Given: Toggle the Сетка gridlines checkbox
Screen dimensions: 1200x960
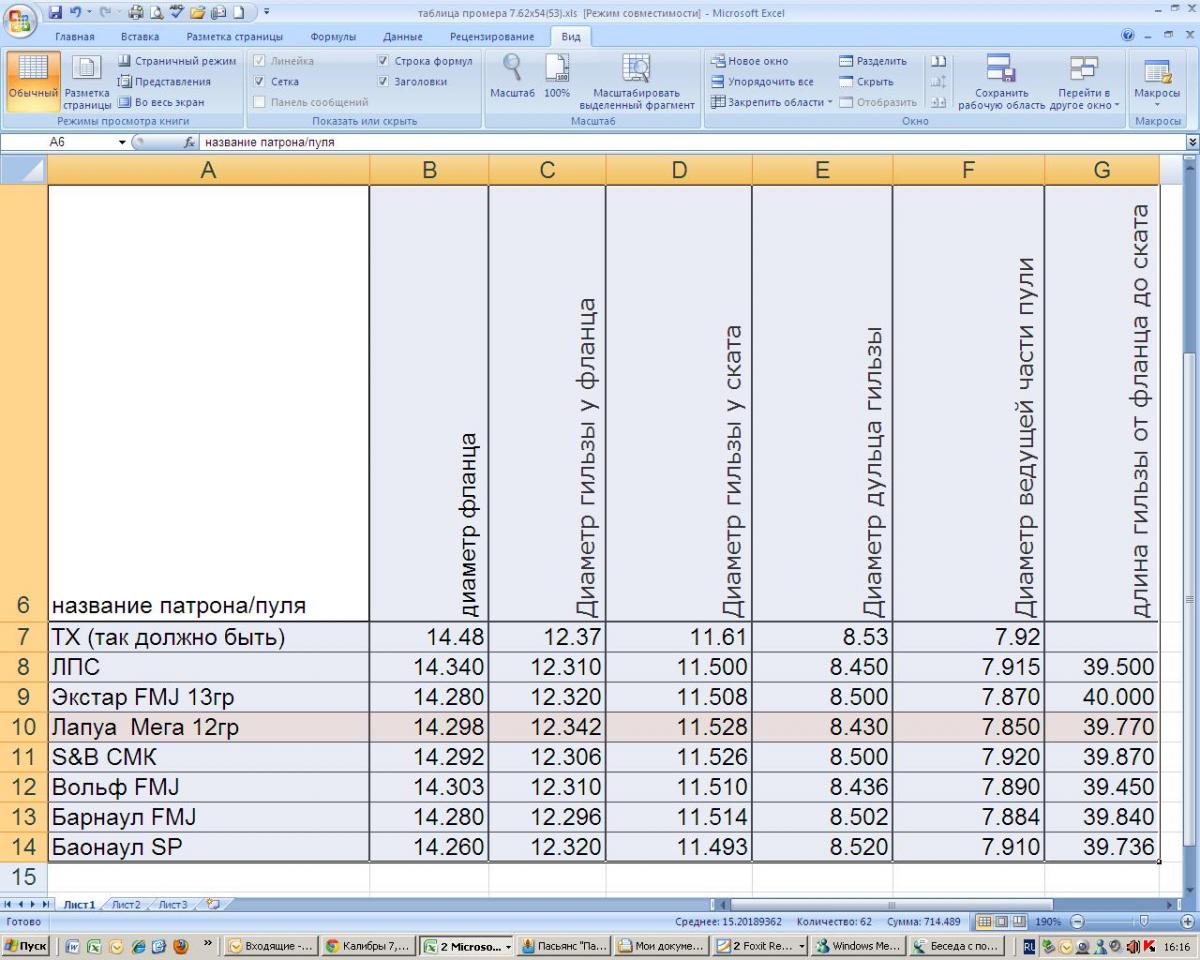Looking at the screenshot, I should point(260,82).
